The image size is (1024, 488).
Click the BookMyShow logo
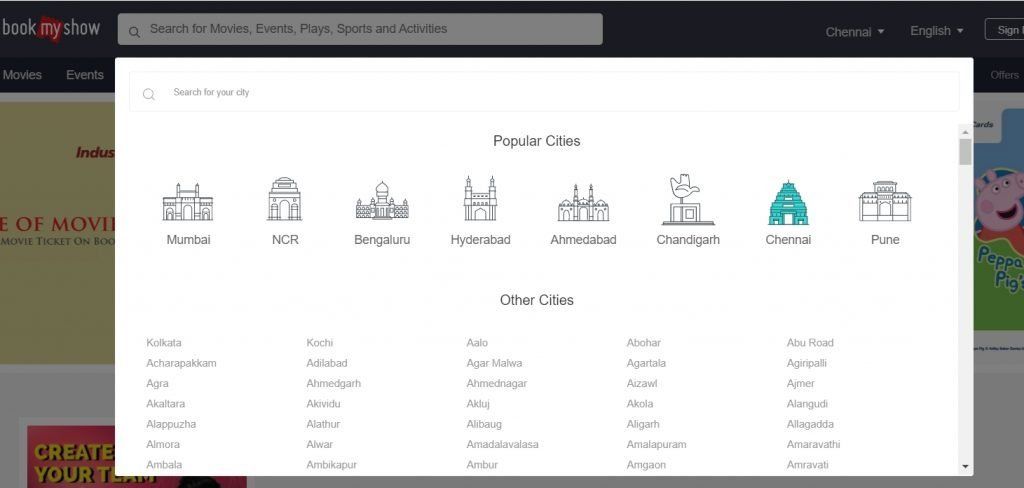click(50, 28)
